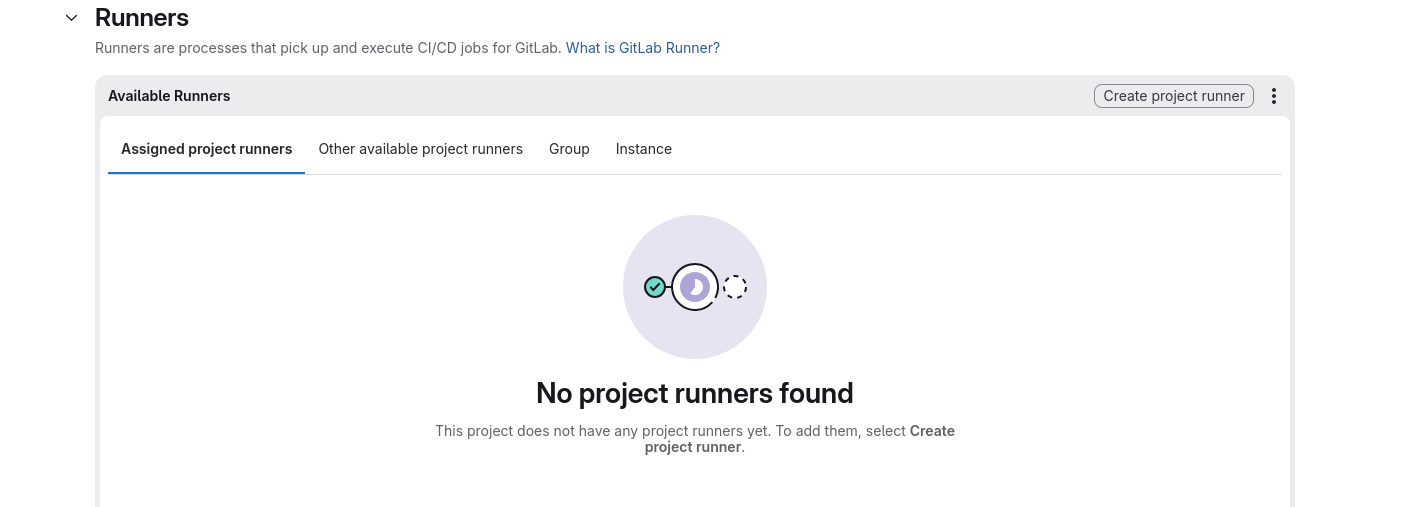Switch to the Group runners tab
Viewport: 1408px width, 507px height.
pos(569,149)
